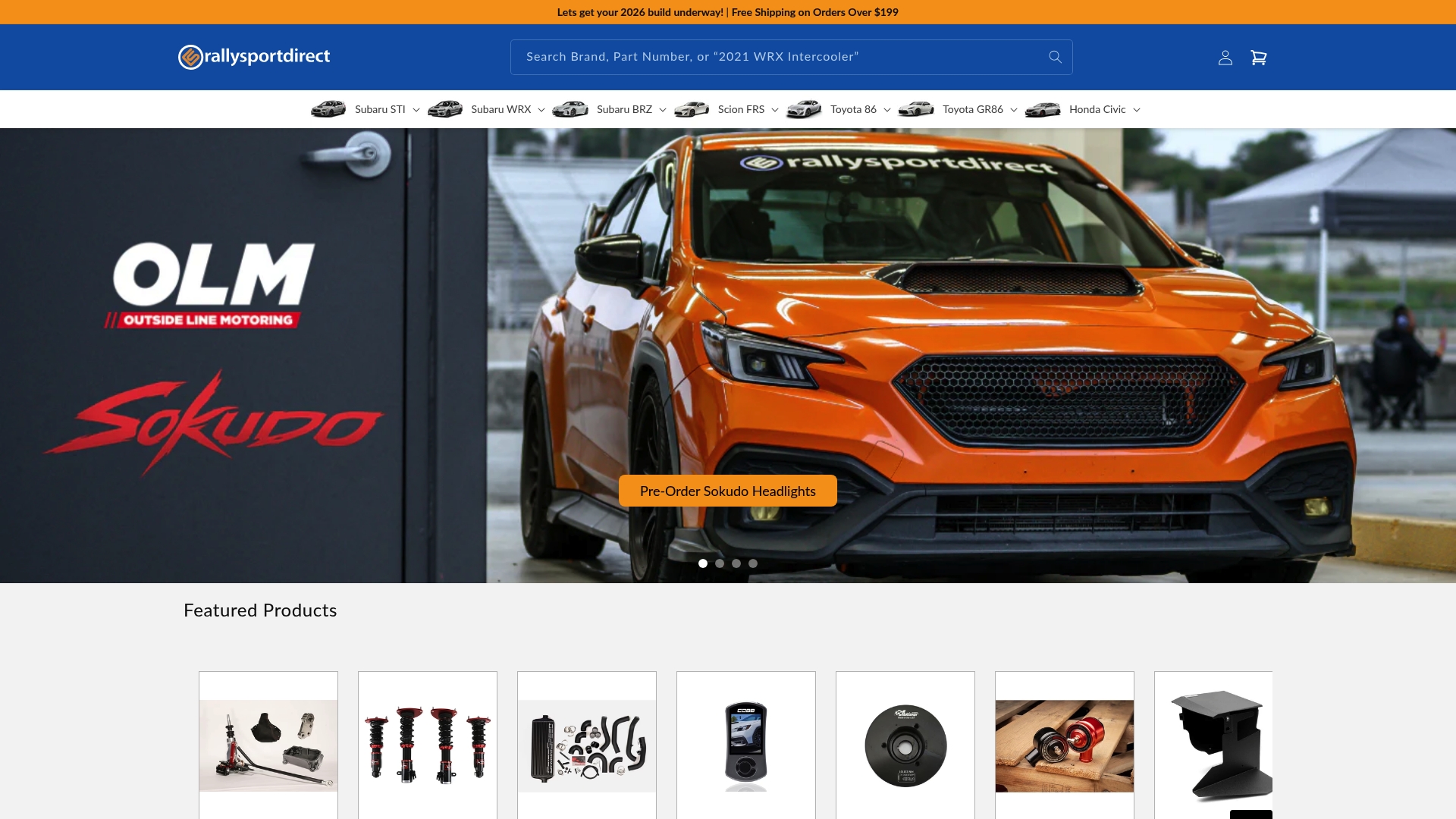1456x819 pixels.
Task: Open the black round mount product thumbnail
Action: [905, 745]
